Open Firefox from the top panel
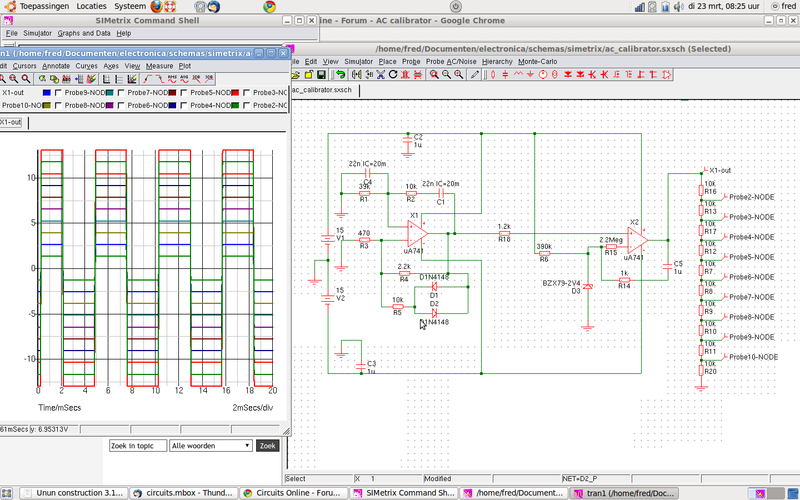800x500 pixels. (x=156, y=6)
